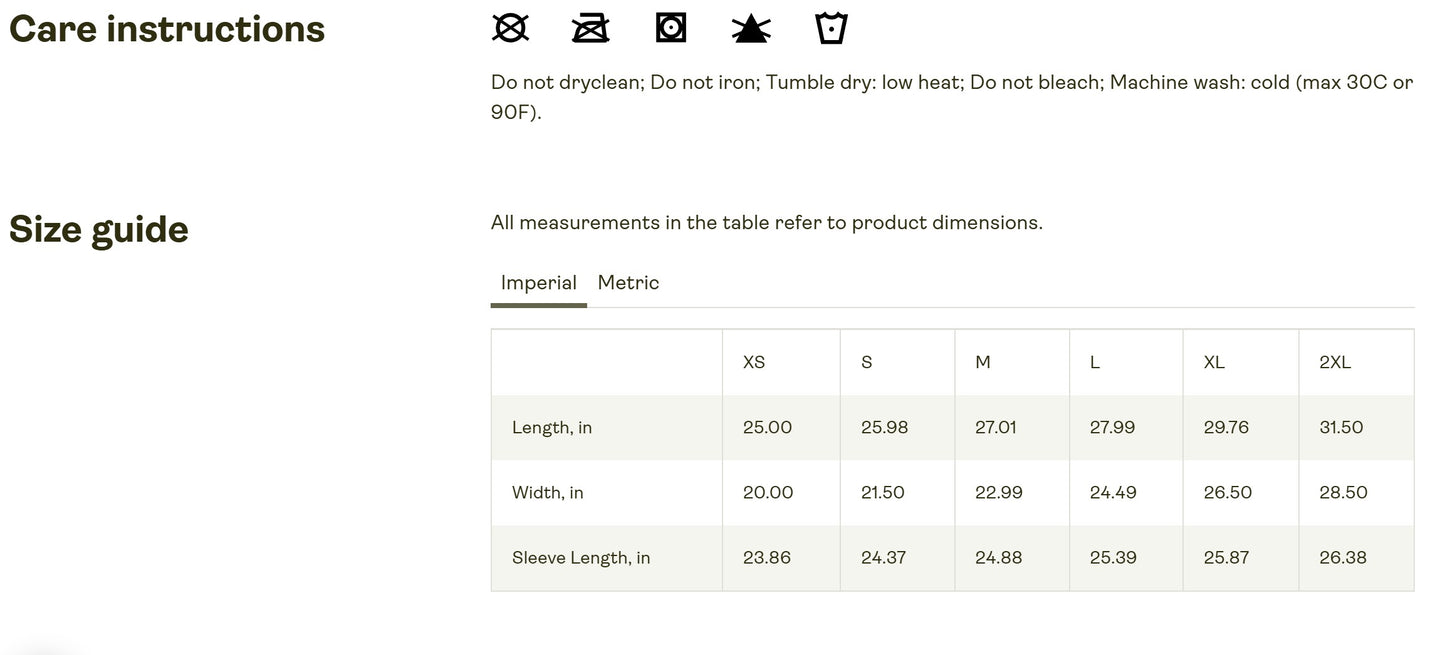The height and width of the screenshot is (655, 1445).
Task: Click the M size column header
Action: (983, 362)
